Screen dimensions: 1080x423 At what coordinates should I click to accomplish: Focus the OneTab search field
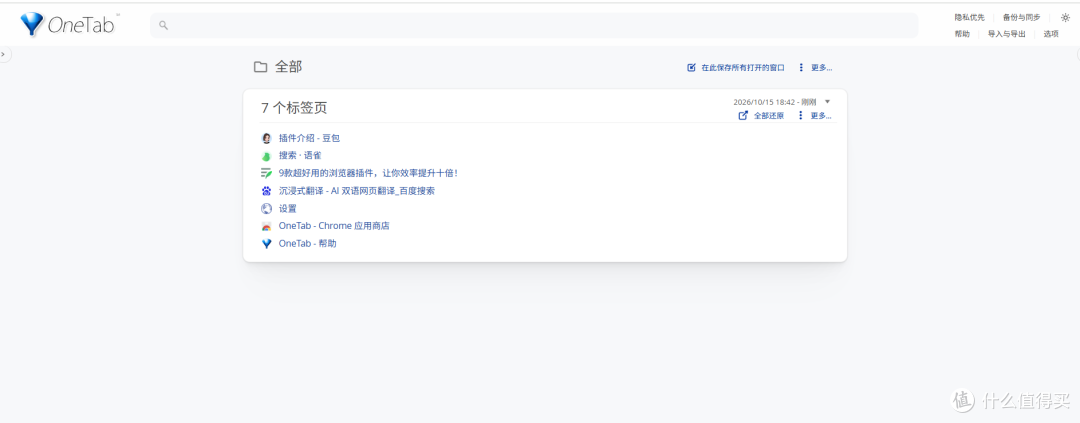534,25
